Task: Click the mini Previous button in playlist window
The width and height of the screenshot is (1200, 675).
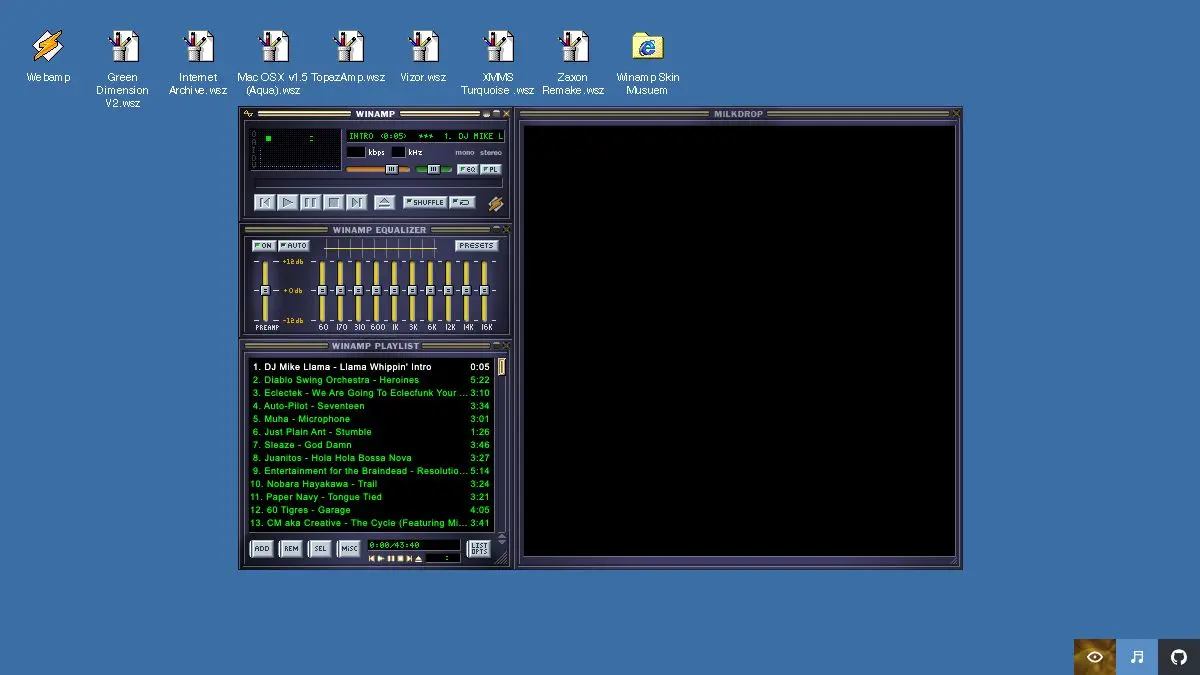Action: [x=372, y=558]
